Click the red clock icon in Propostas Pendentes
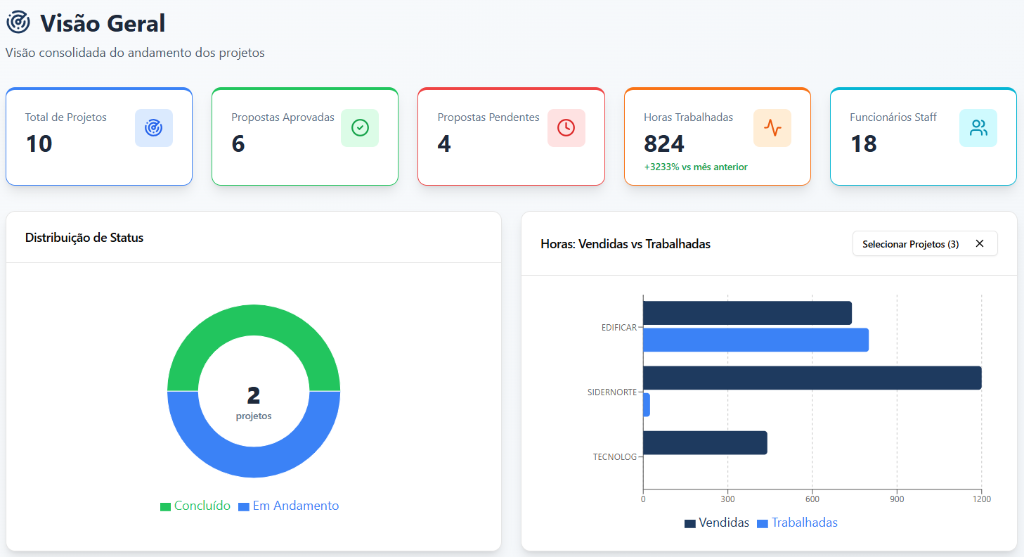 566,128
